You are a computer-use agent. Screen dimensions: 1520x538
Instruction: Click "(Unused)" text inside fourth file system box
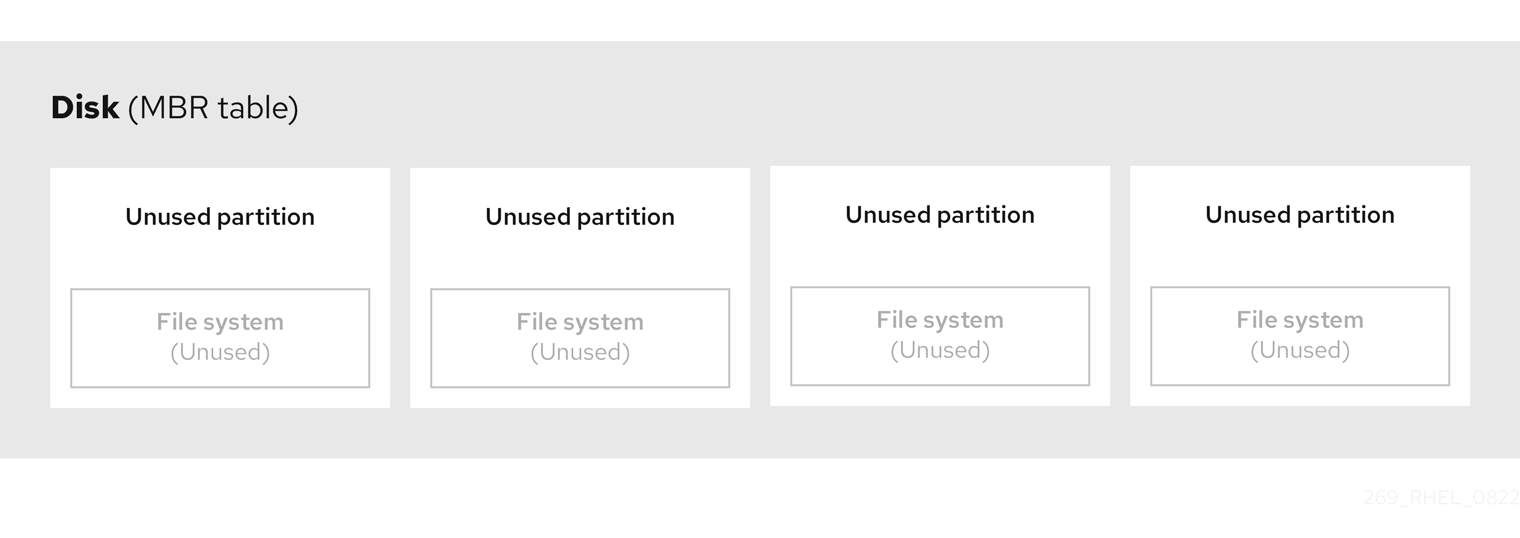[1300, 350]
